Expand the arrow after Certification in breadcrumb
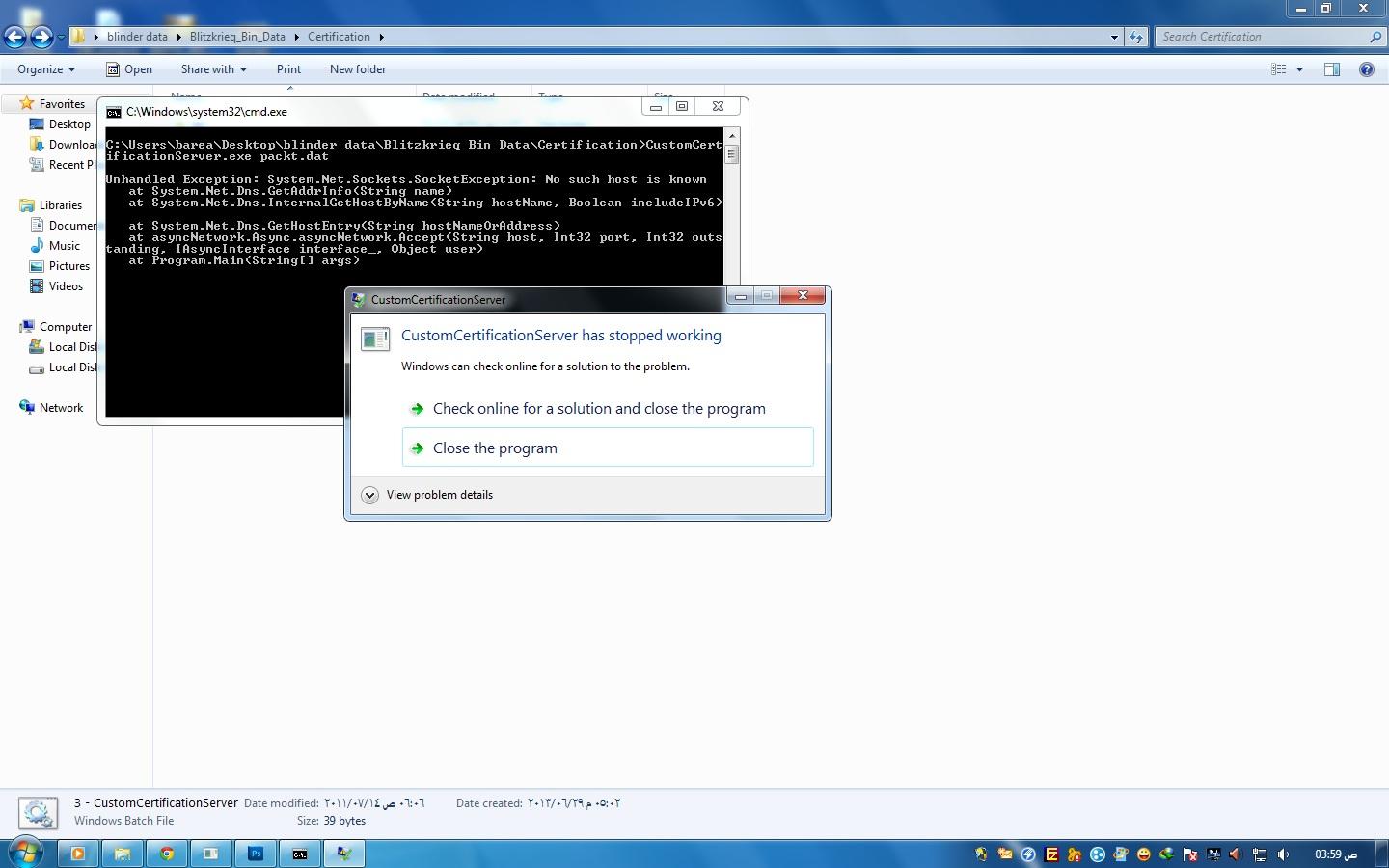 pyautogui.click(x=382, y=37)
